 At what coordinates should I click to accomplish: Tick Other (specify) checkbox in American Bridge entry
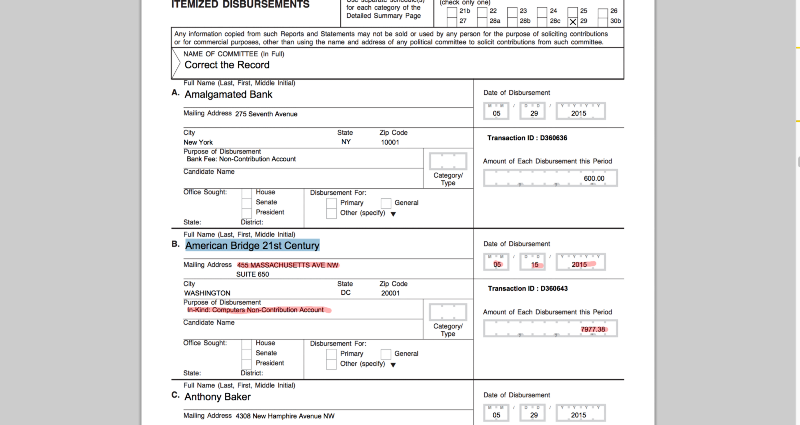point(331,364)
